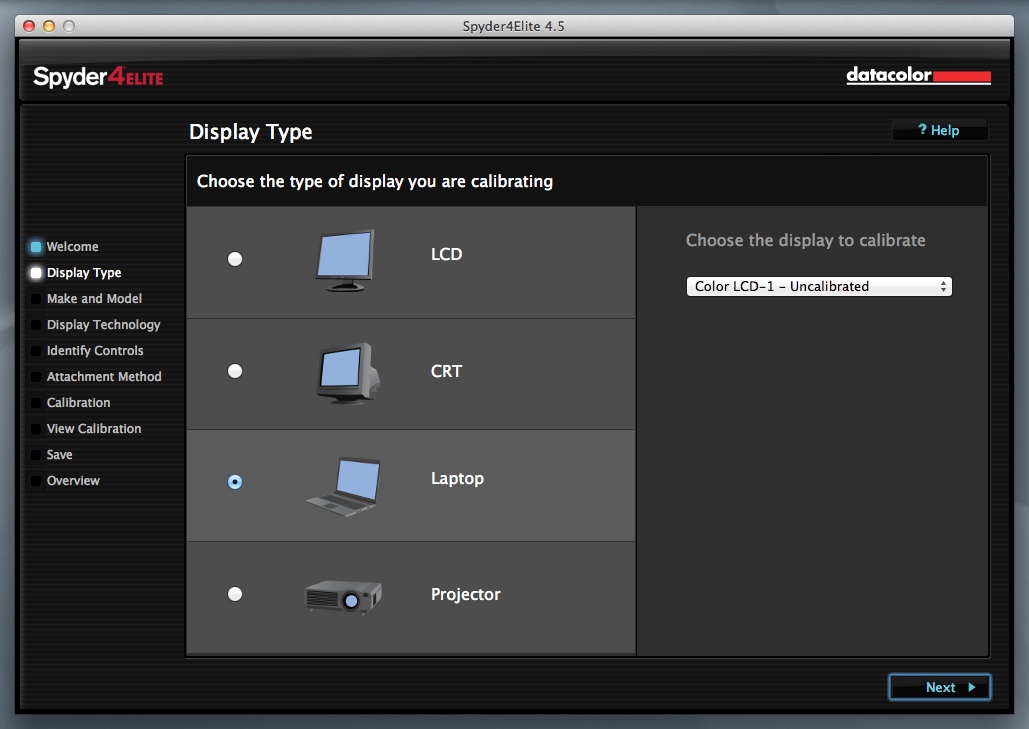Open the Identify Controls step
Screen dimensions: 1029x729
point(95,351)
